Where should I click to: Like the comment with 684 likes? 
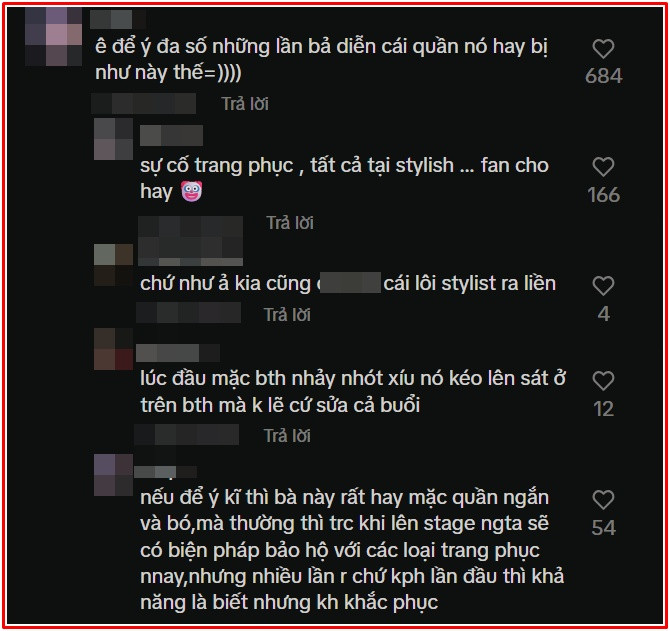pos(603,48)
